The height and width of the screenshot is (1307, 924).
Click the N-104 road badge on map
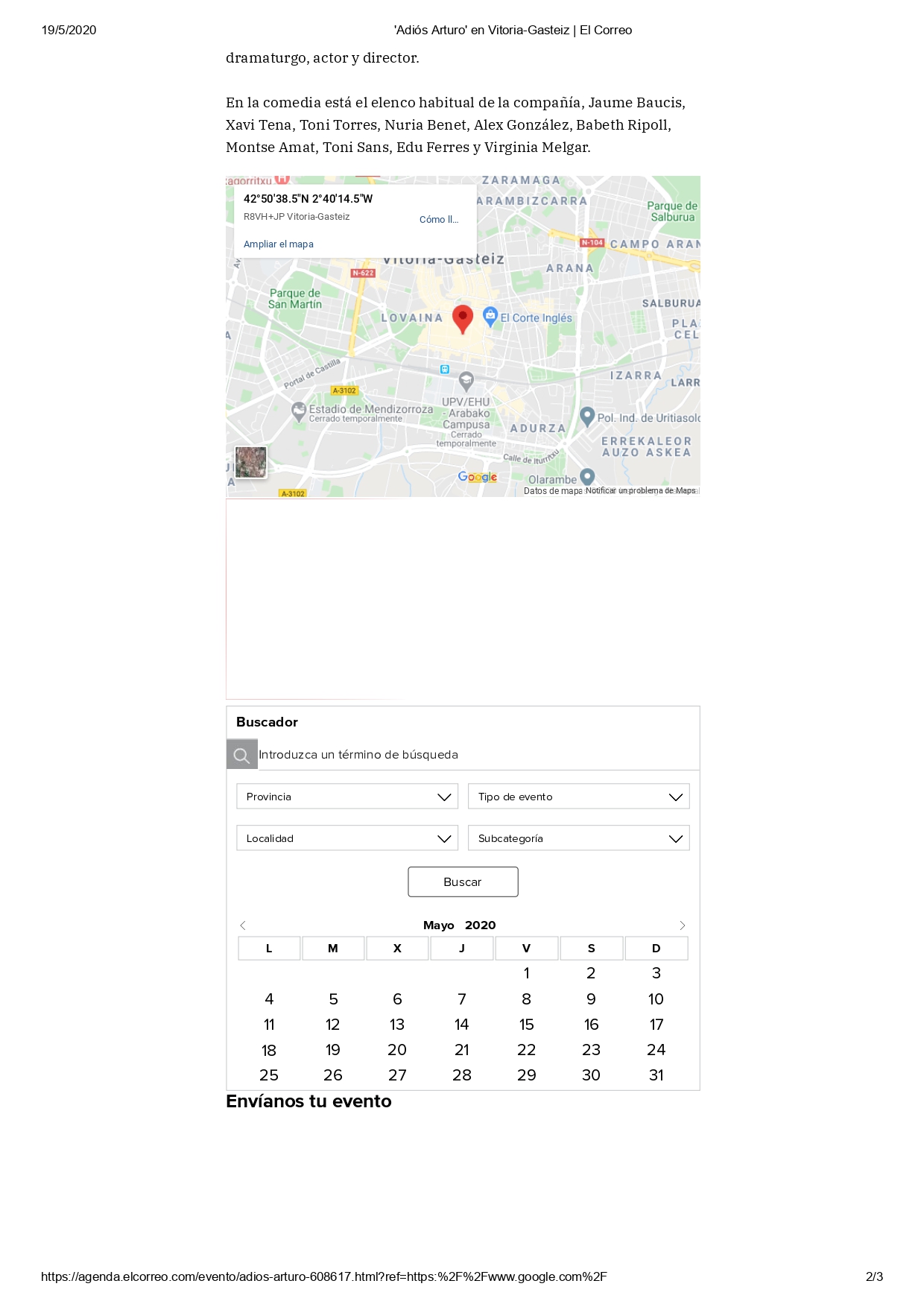click(592, 243)
